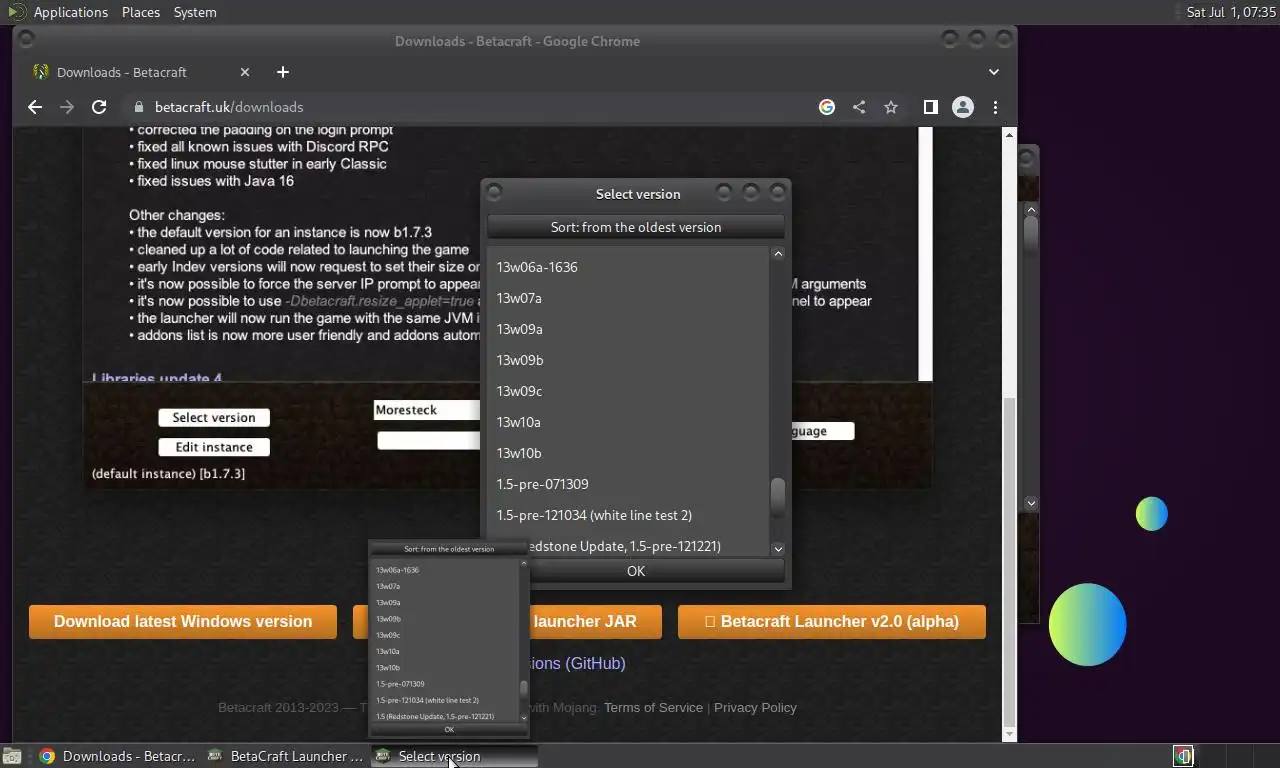Image resolution: width=1280 pixels, height=768 pixels.
Task: Select version 13w10b
Action: pyautogui.click(x=628, y=453)
